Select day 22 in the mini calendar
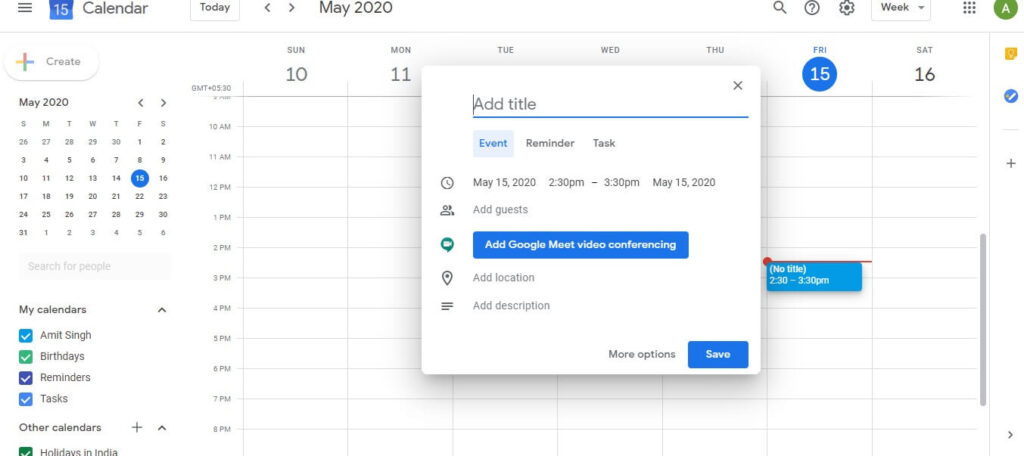The image size is (1024, 456). coord(139,197)
